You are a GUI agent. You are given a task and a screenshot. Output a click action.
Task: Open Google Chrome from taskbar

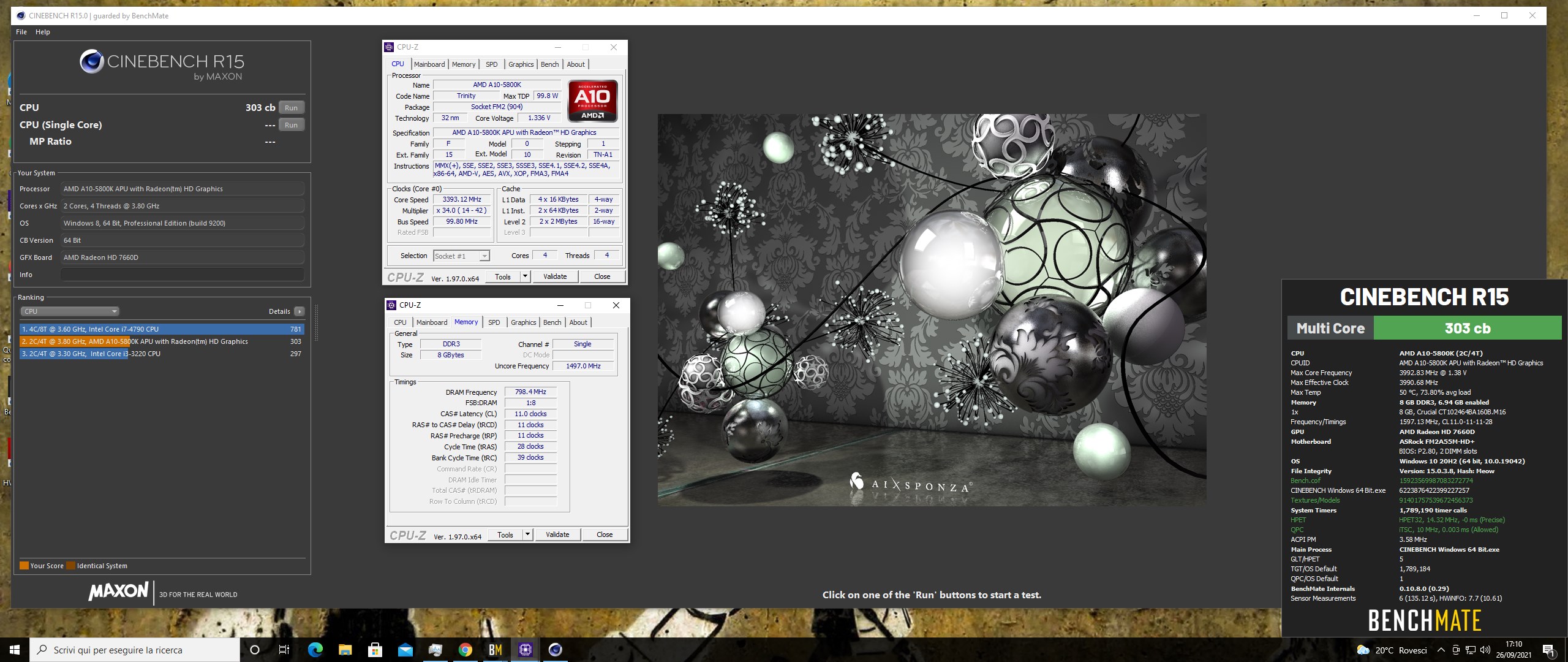(x=465, y=650)
